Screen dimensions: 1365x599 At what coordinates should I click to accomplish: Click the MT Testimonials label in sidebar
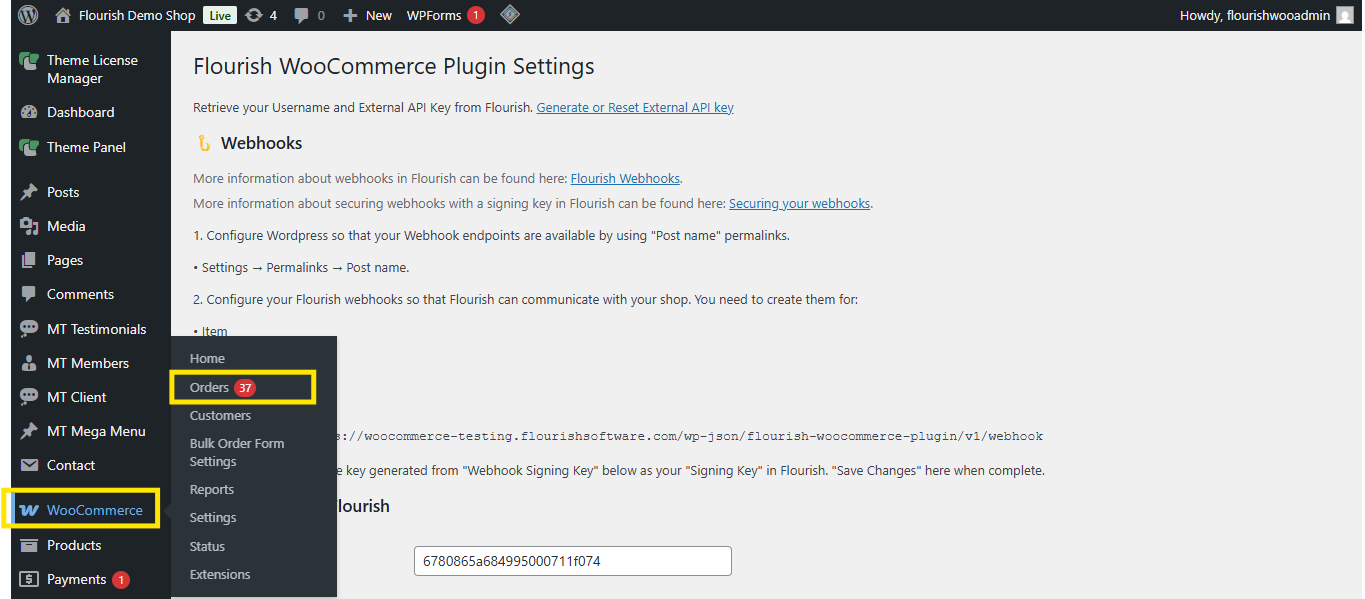click(x=97, y=329)
